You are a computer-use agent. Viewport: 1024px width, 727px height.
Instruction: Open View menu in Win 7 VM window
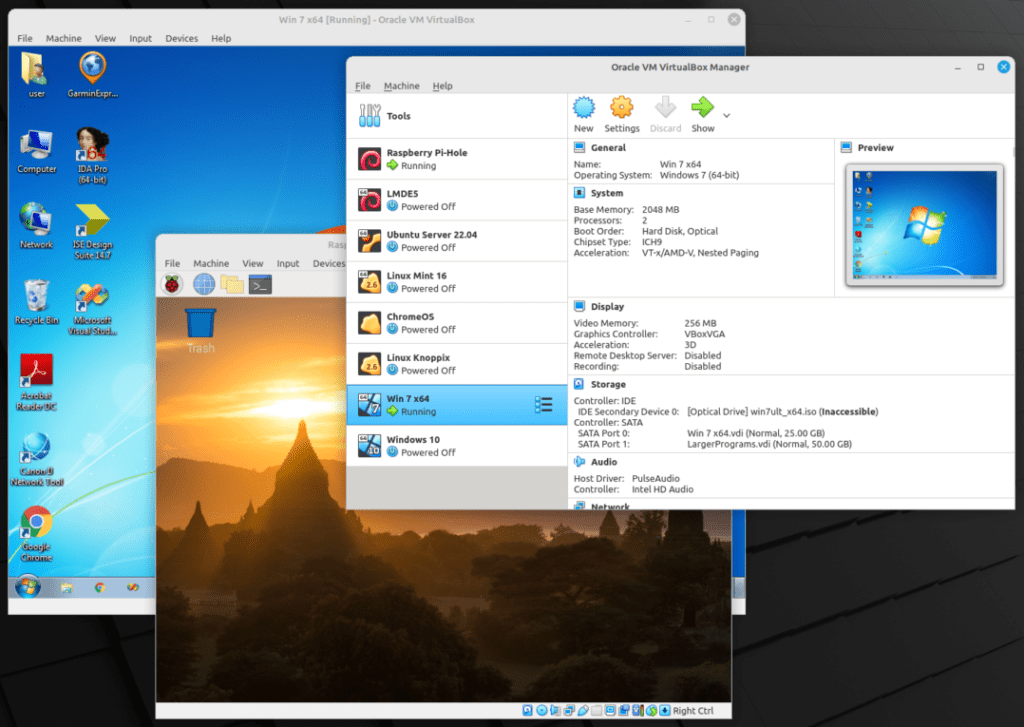[x=105, y=39]
